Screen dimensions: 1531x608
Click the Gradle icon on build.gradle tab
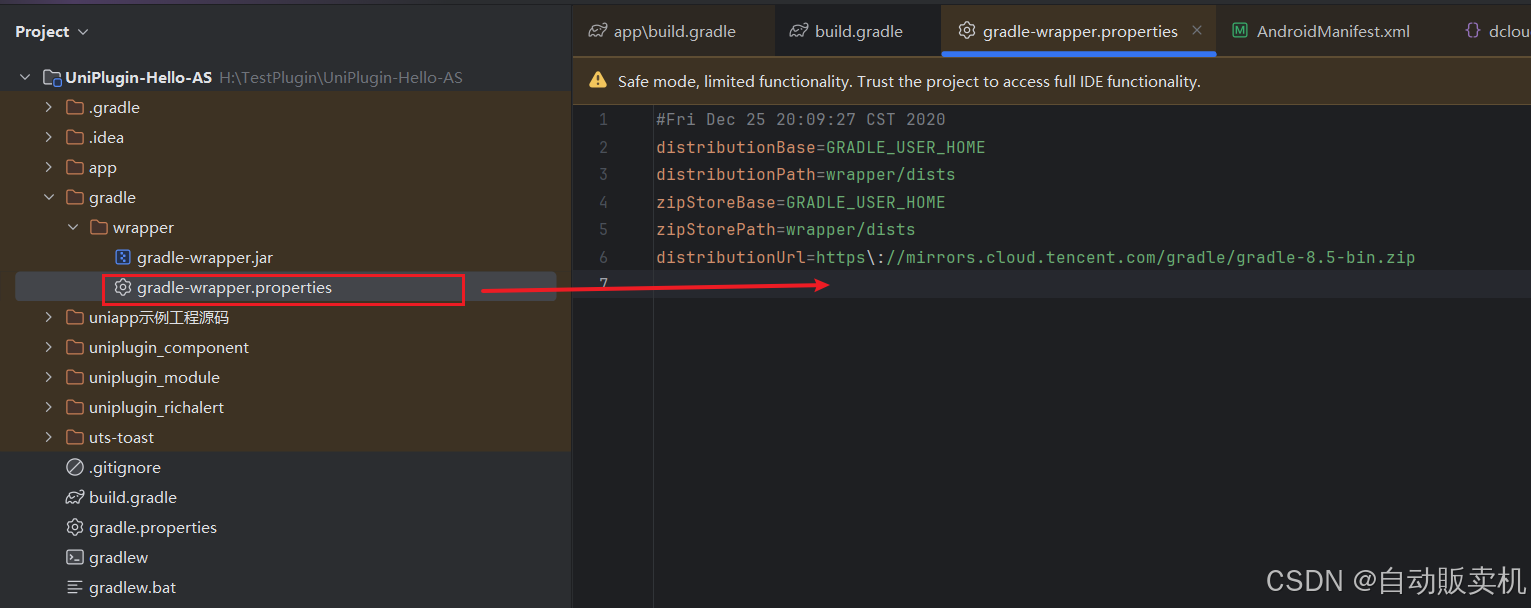click(x=798, y=31)
